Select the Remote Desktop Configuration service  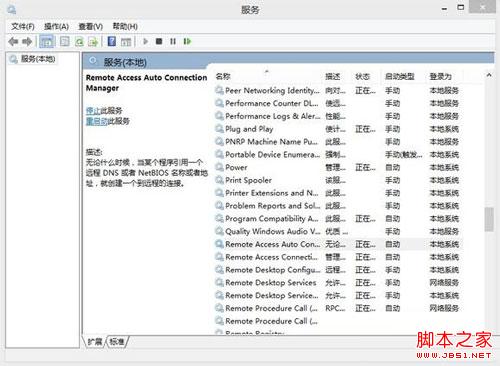tap(337, 270)
